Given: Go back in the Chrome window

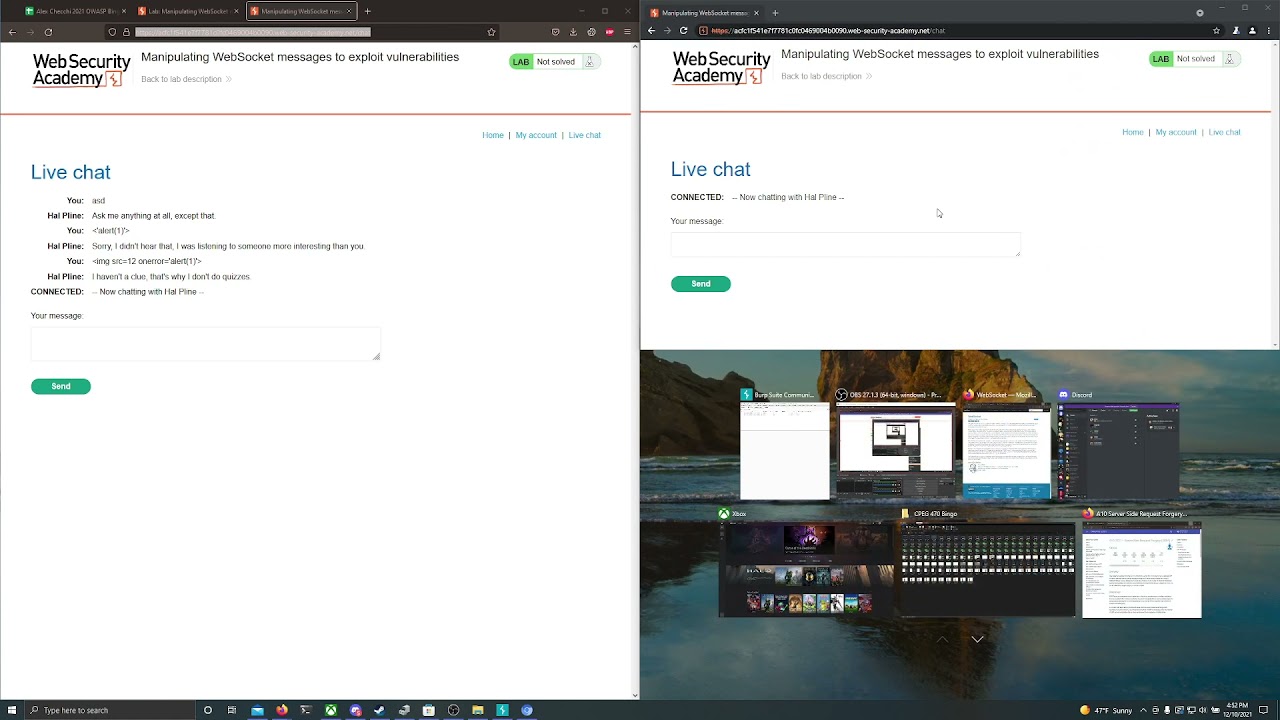Looking at the screenshot, I should (x=651, y=30).
